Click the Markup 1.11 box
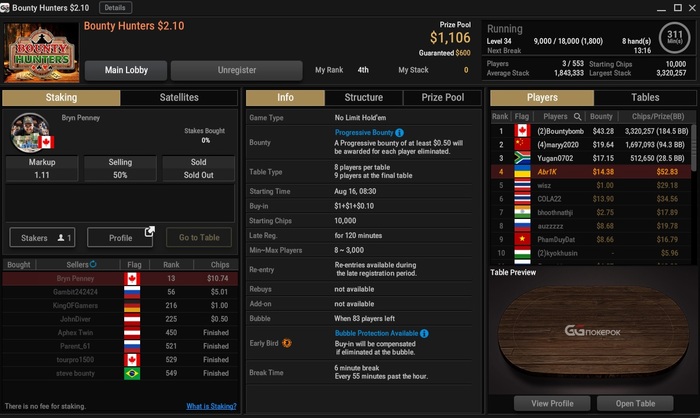The image size is (700, 418). (42, 168)
